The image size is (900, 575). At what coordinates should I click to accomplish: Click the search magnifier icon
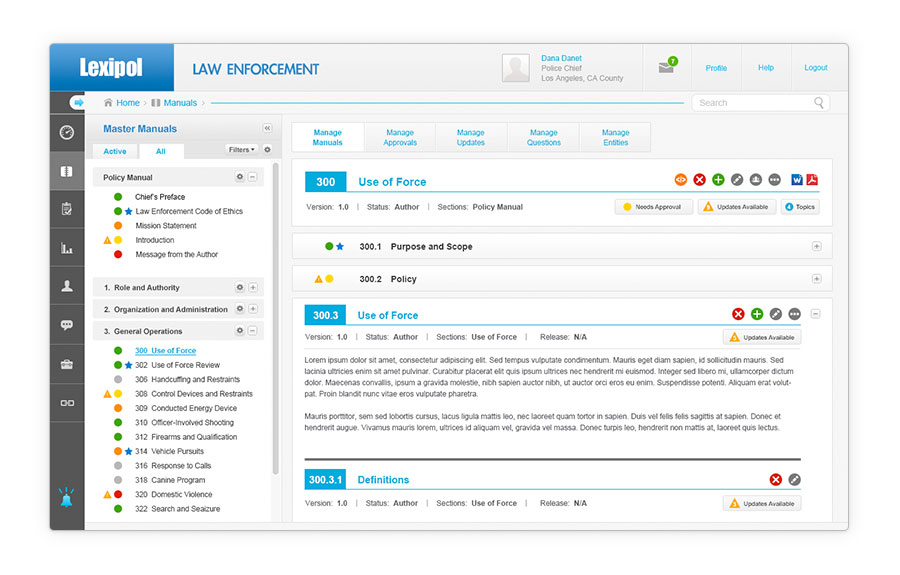pos(818,103)
